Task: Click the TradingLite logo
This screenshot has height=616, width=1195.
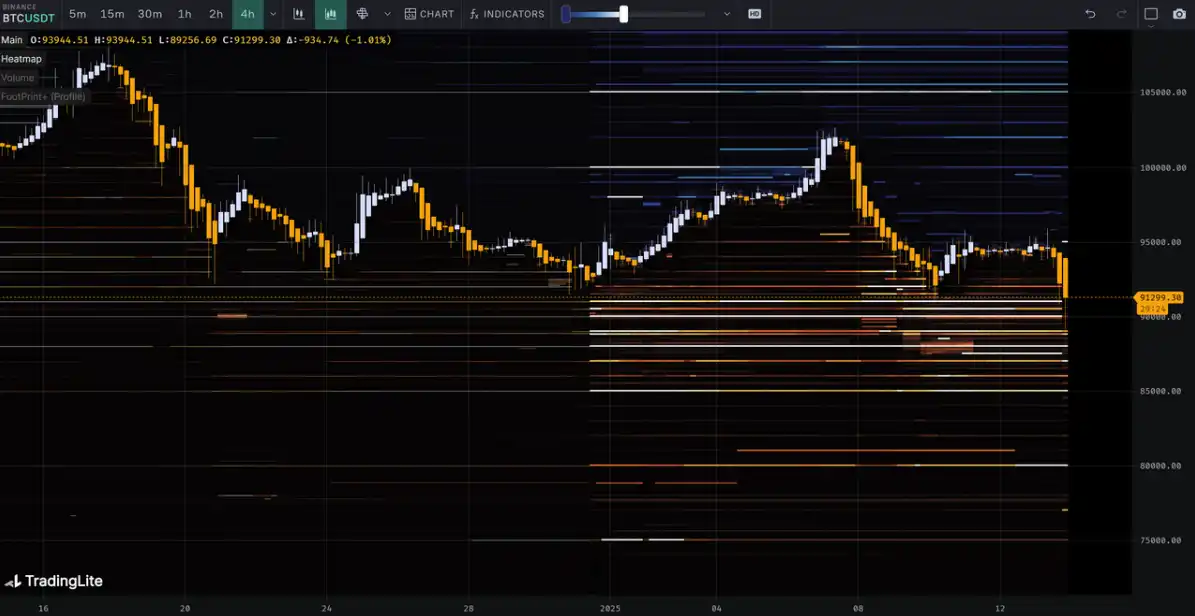Action: pyautogui.click(x=54, y=581)
